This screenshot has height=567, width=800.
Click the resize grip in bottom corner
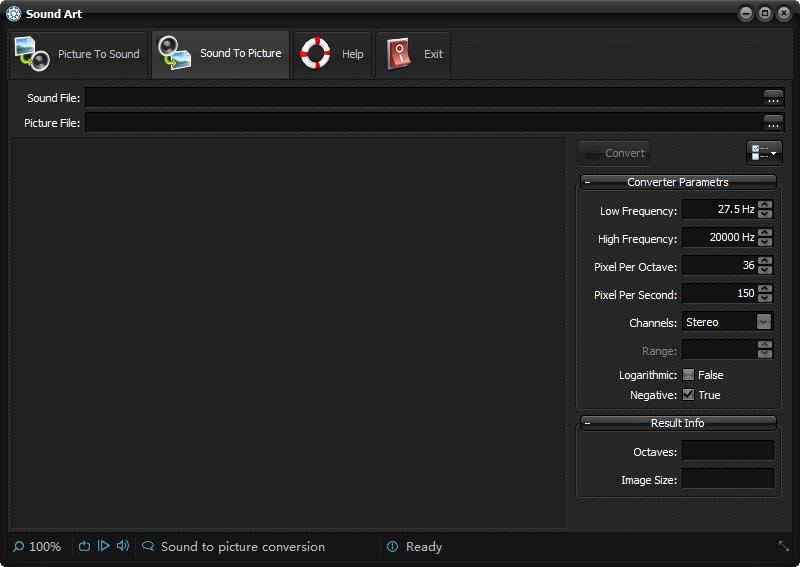(x=783, y=546)
